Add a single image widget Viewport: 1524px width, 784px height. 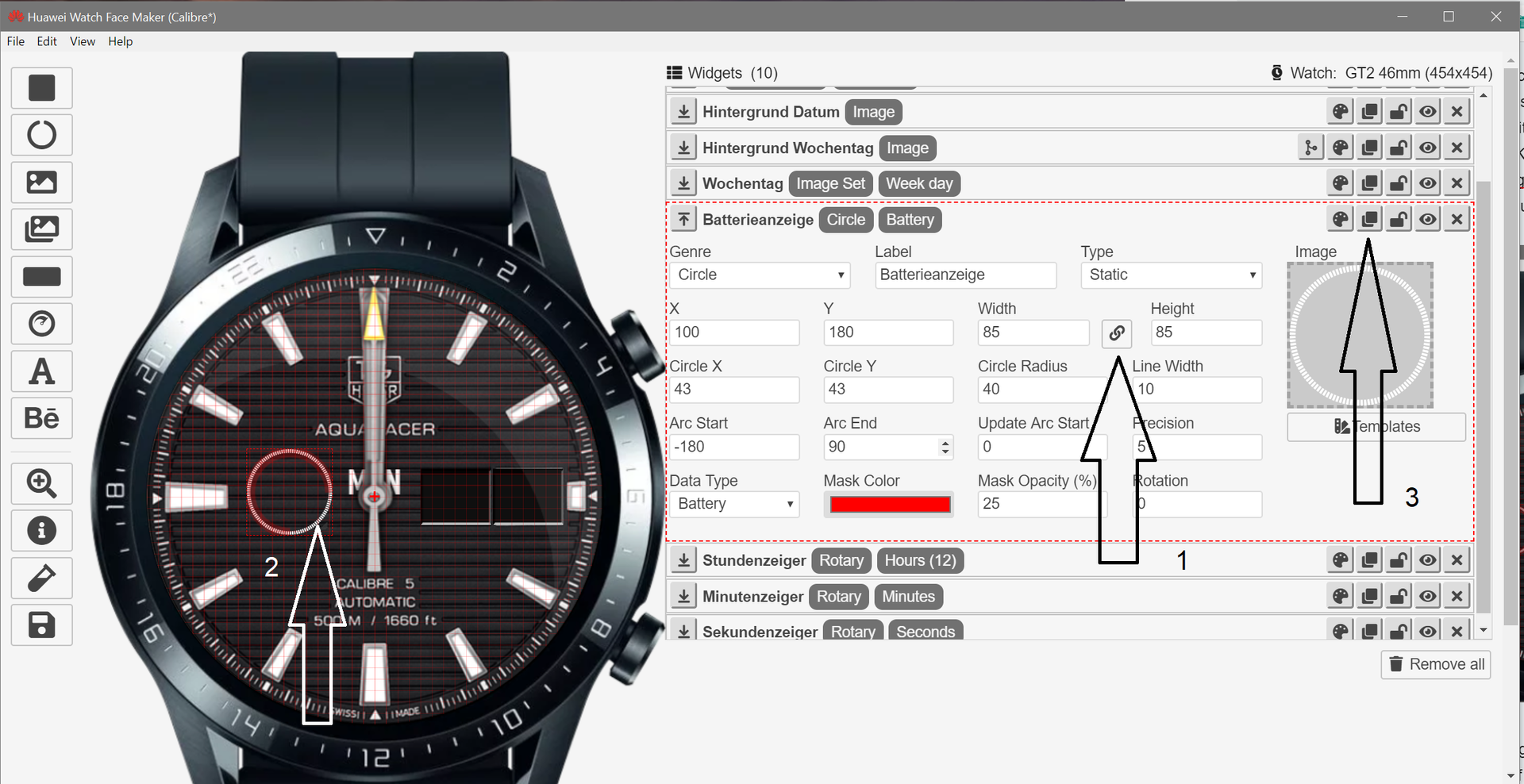coord(42,182)
